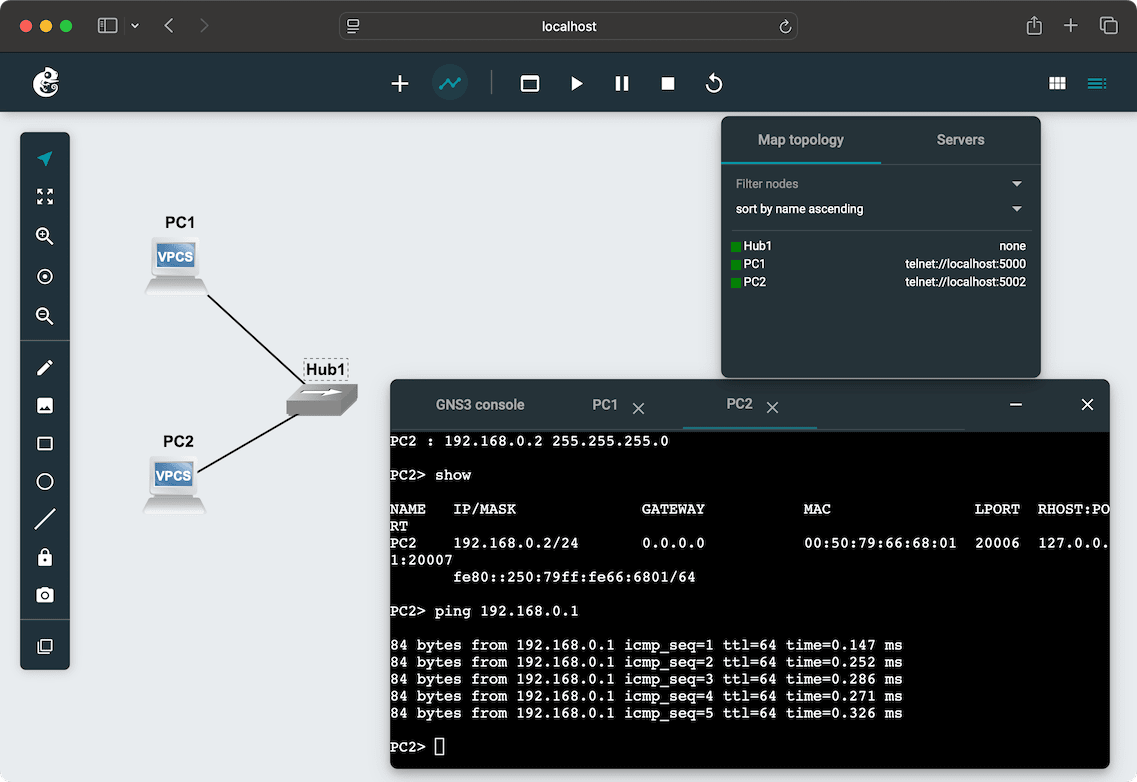Close the PC2 console tab
Image resolution: width=1137 pixels, height=782 pixels.
772,408
